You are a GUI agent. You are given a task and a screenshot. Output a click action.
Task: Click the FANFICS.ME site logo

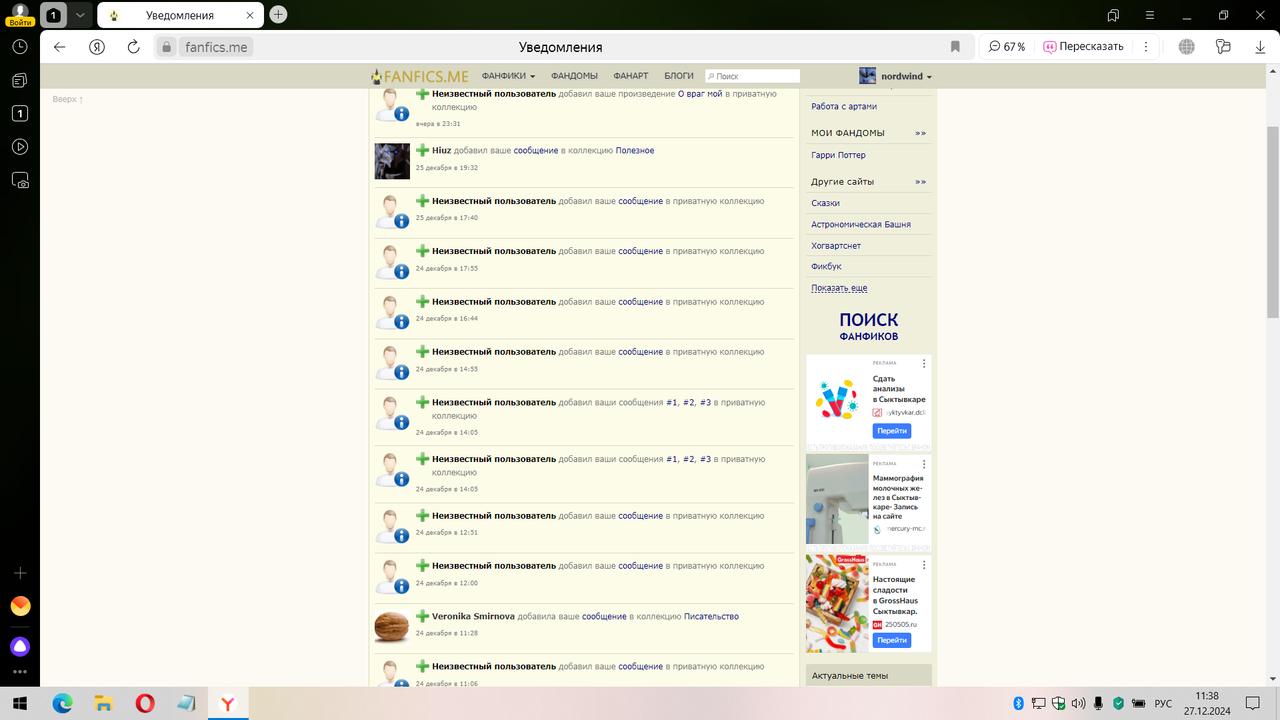point(419,76)
